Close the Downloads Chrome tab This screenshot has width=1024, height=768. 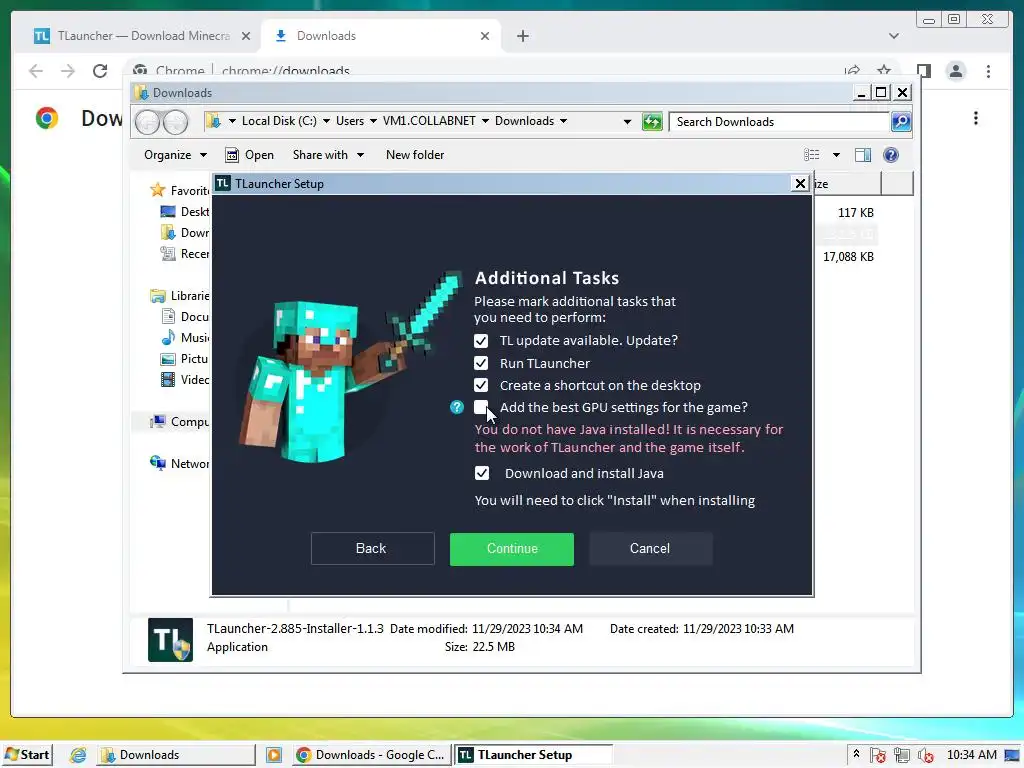click(x=485, y=36)
